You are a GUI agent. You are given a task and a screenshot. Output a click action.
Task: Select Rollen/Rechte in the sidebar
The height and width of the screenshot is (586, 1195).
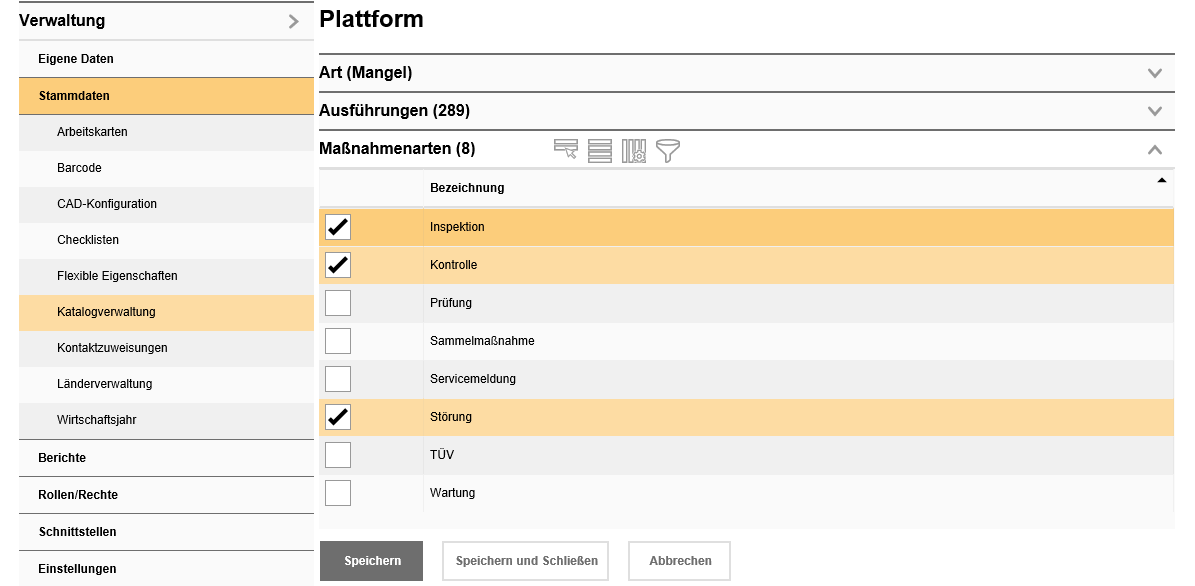tap(78, 495)
